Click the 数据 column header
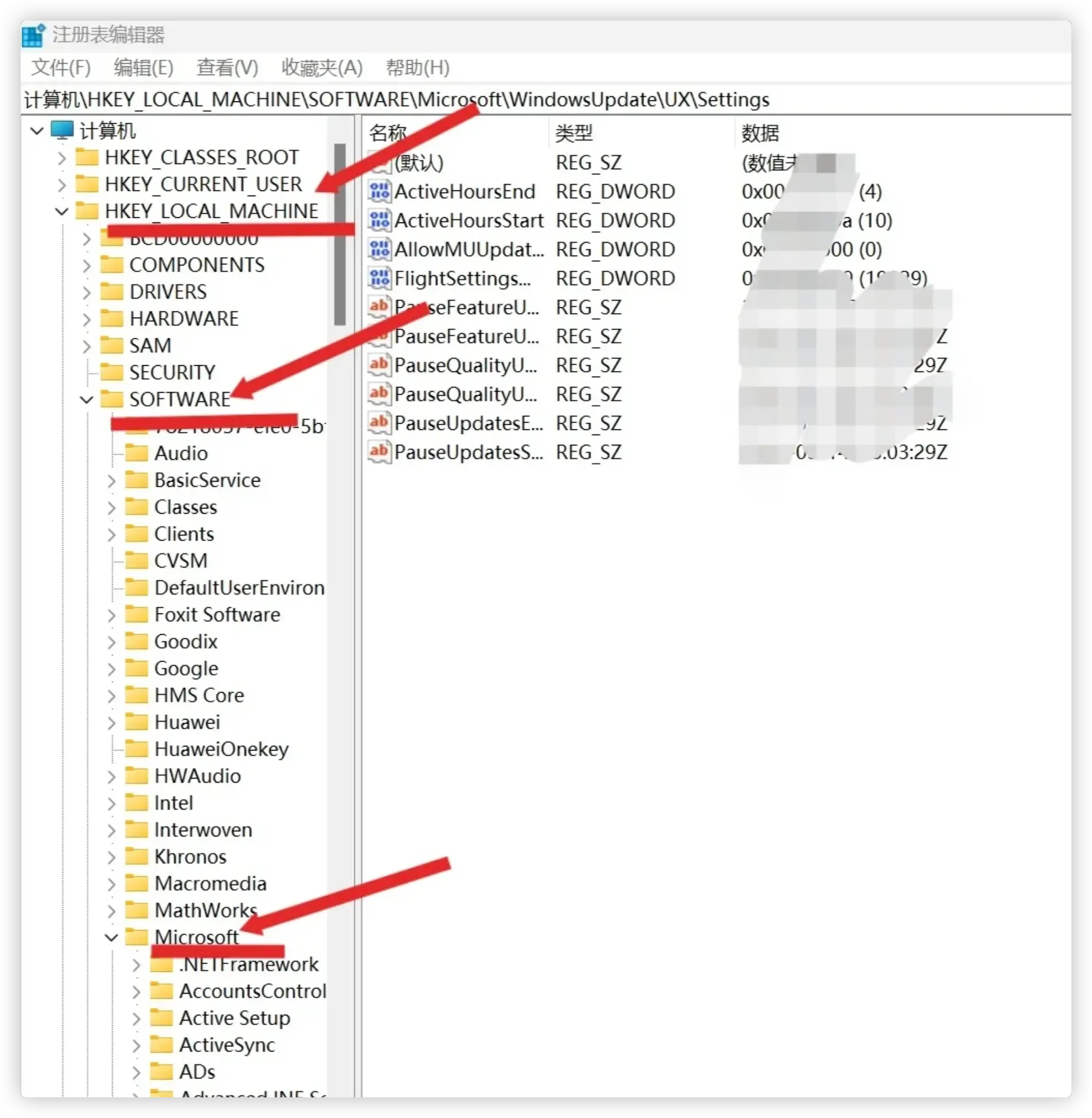This screenshot has width=1092, height=1118. pyautogui.click(x=760, y=132)
